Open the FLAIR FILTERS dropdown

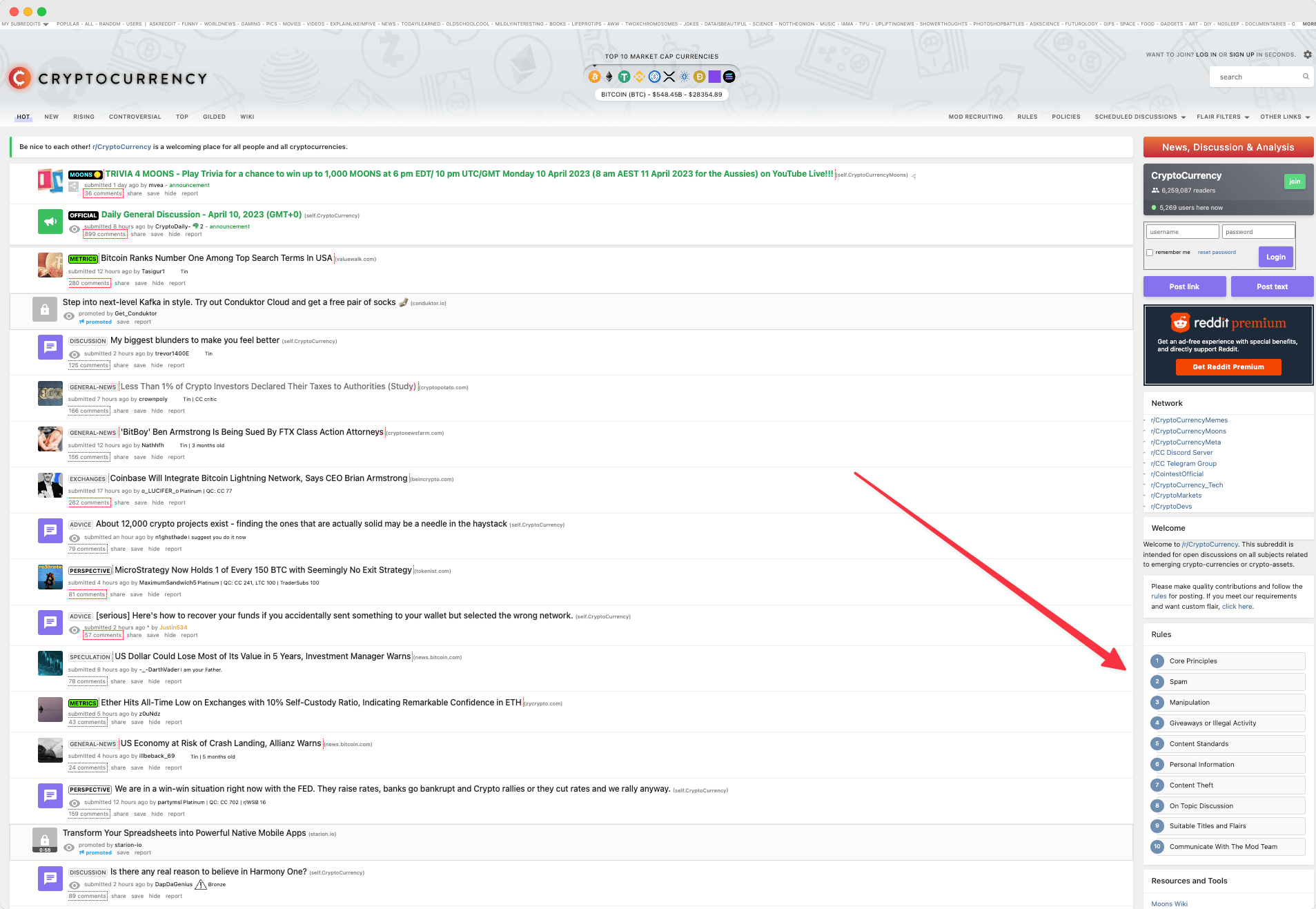(x=1219, y=117)
